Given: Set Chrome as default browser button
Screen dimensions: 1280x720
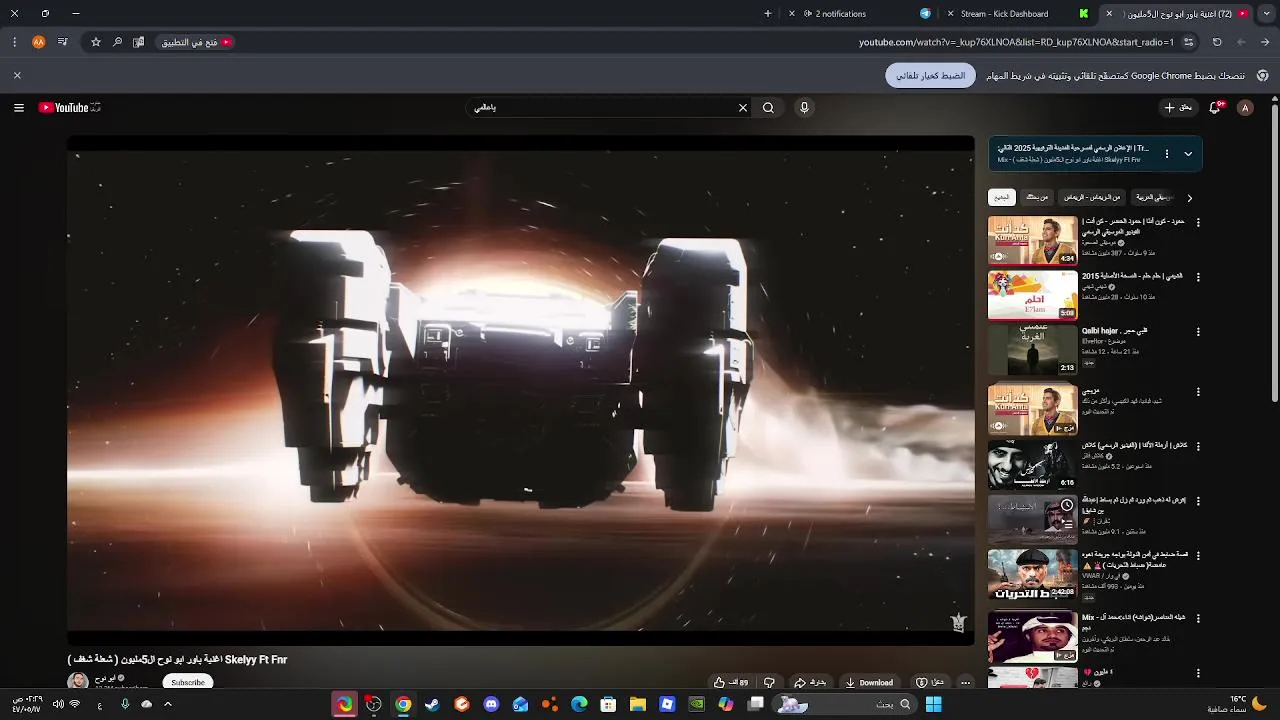Looking at the screenshot, I should [x=930, y=76].
